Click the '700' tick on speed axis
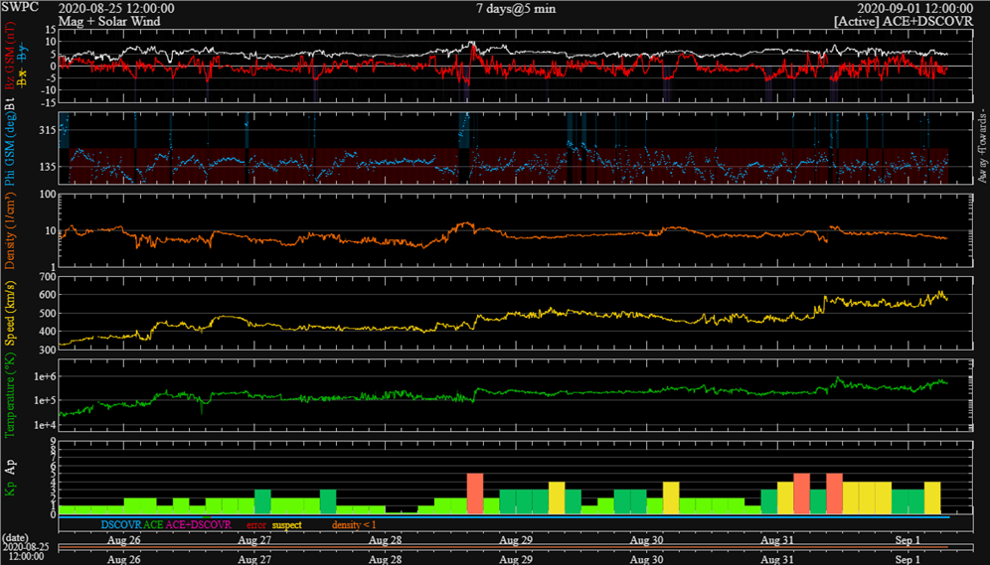Screen dimensions: 990x565 47,277
